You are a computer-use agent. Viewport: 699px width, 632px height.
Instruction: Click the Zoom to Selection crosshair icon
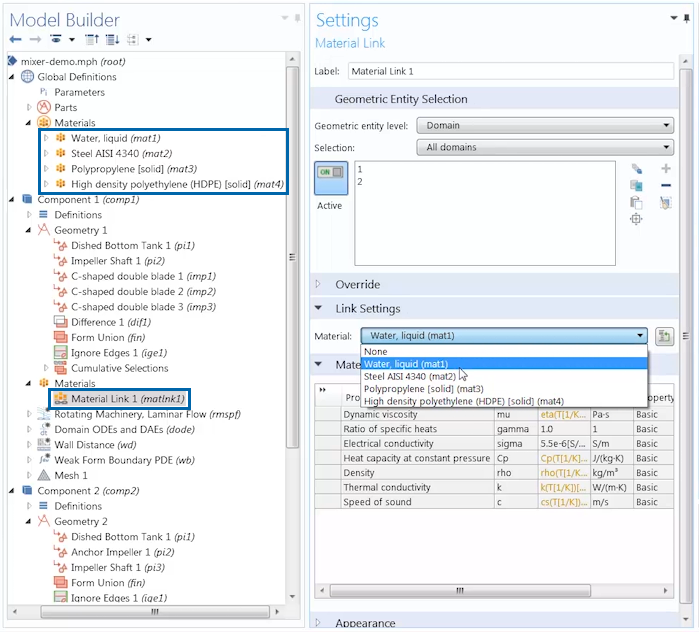[x=636, y=219]
